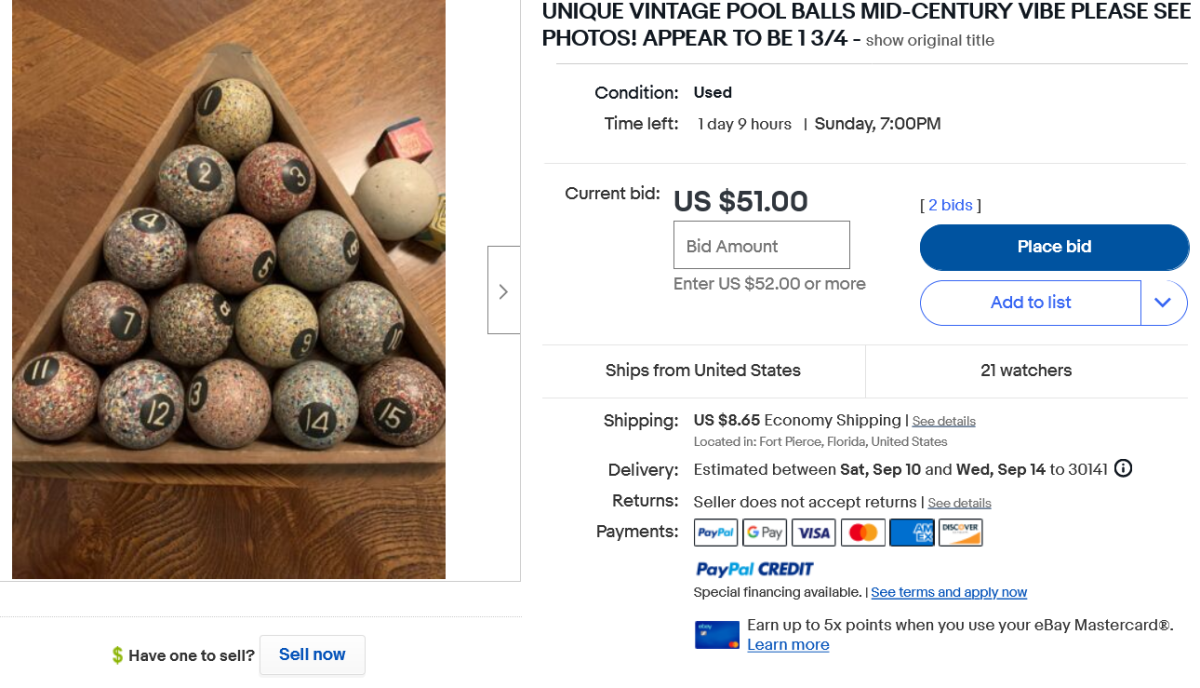Click show original title link
This screenshot has height=688, width=1200.
pos(930,41)
